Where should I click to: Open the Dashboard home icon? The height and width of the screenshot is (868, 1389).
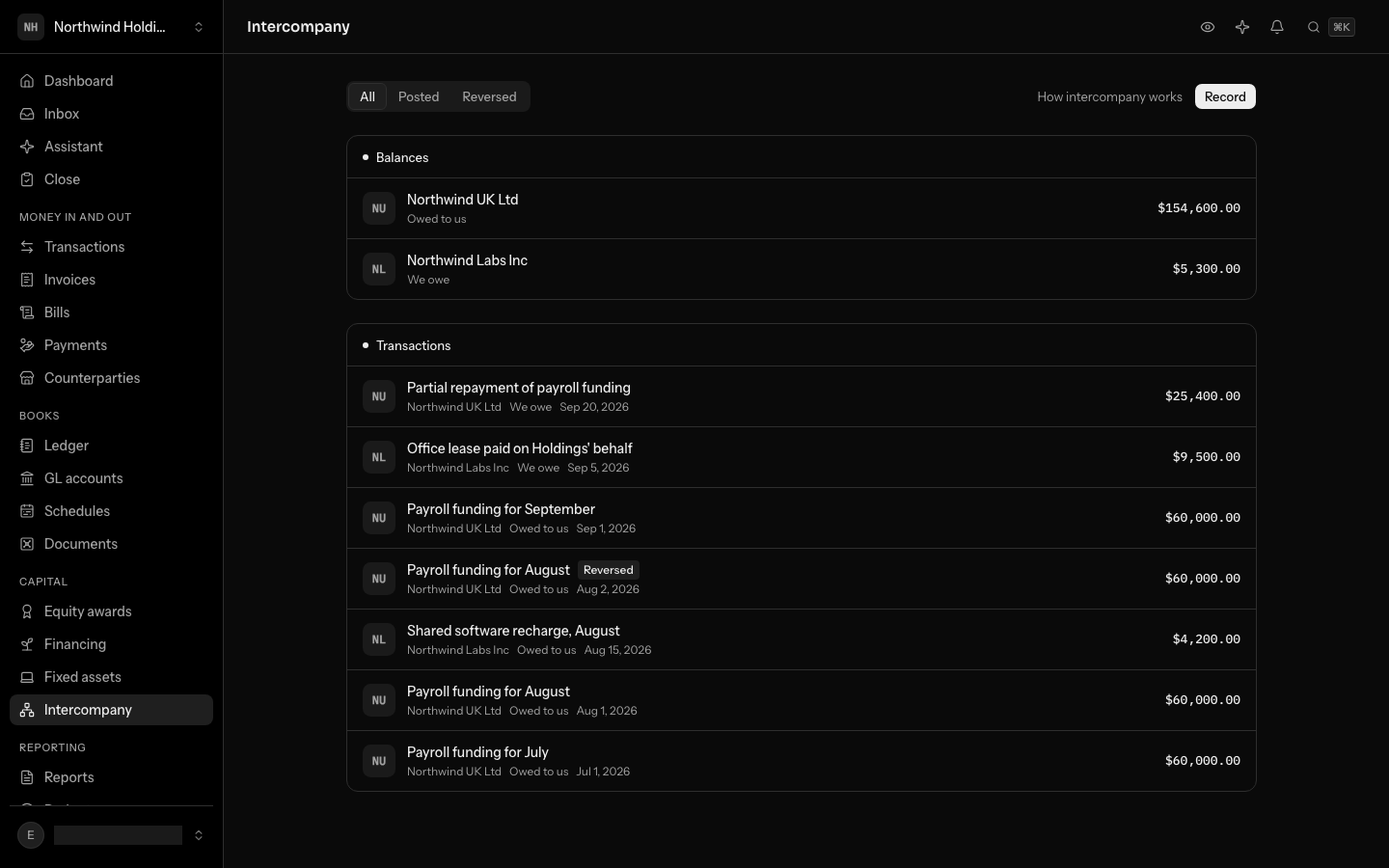pyautogui.click(x=27, y=81)
